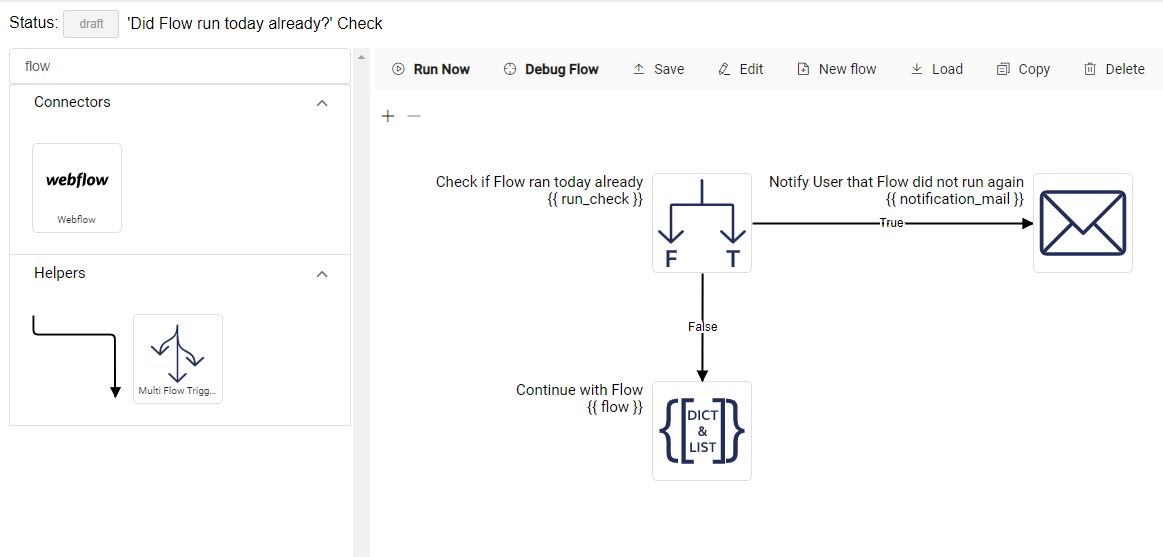Collapse the Connectors section
Screen dimensions: 1163x557
tap(322, 103)
